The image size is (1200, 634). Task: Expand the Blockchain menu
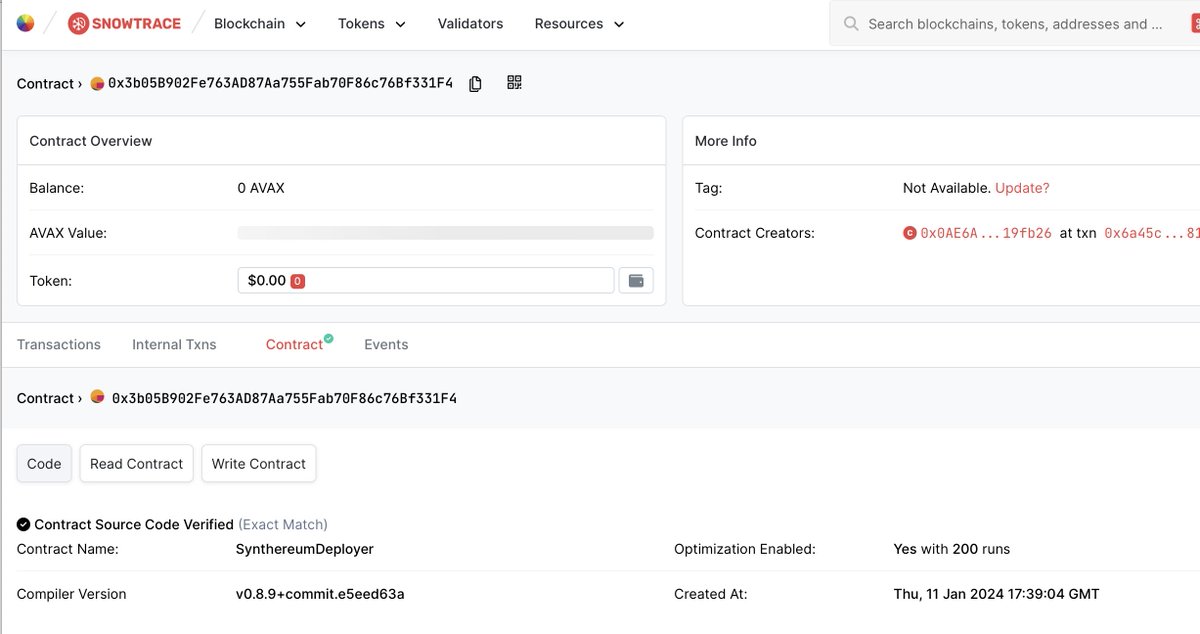point(260,23)
